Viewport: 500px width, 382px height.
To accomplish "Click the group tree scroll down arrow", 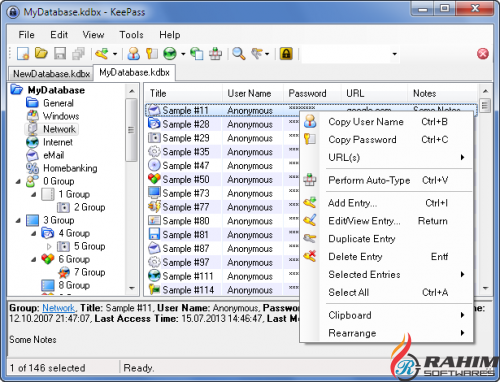I will tap(132, 288).
